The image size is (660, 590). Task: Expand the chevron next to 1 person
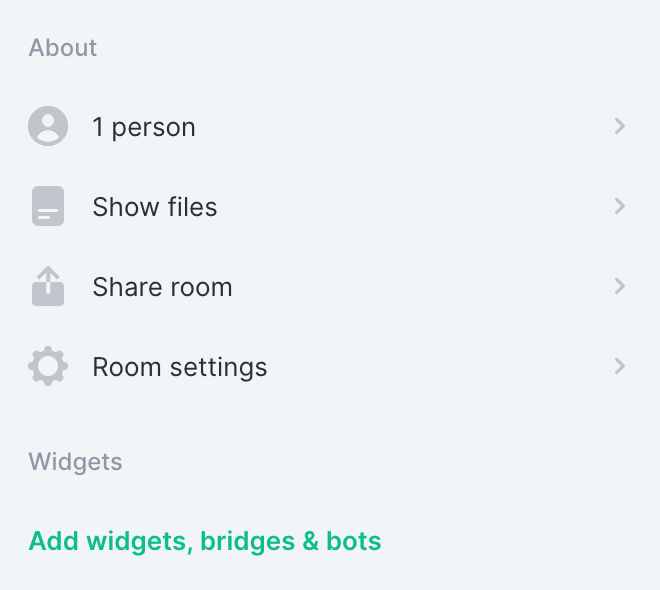coord(620,126)
